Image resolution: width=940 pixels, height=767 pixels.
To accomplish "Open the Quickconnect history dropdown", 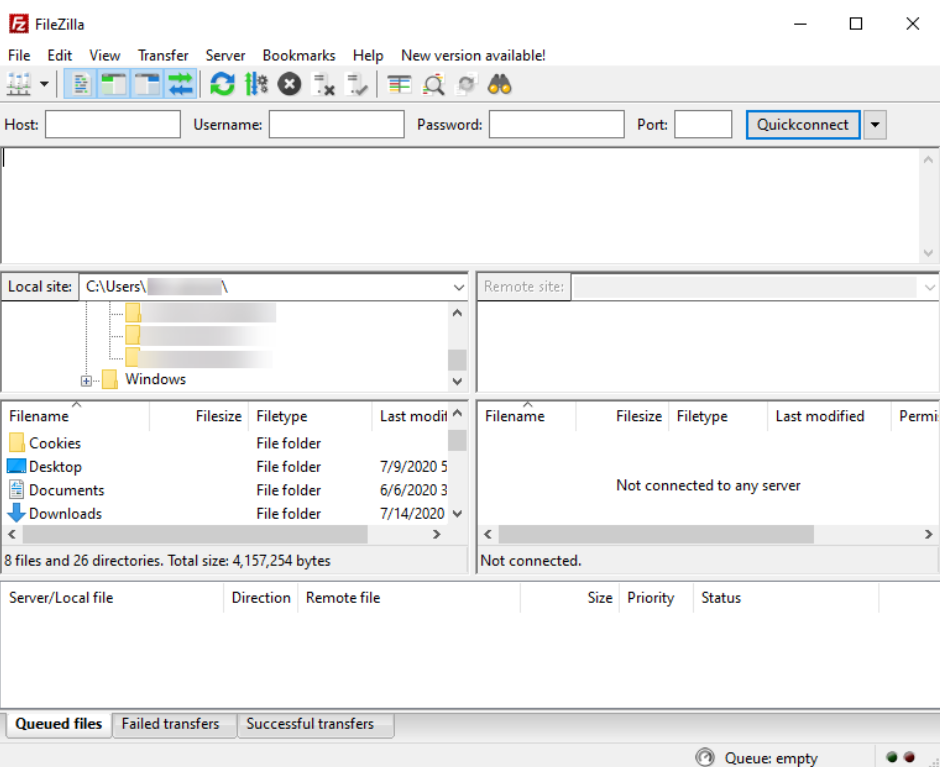I will [876, 124].
